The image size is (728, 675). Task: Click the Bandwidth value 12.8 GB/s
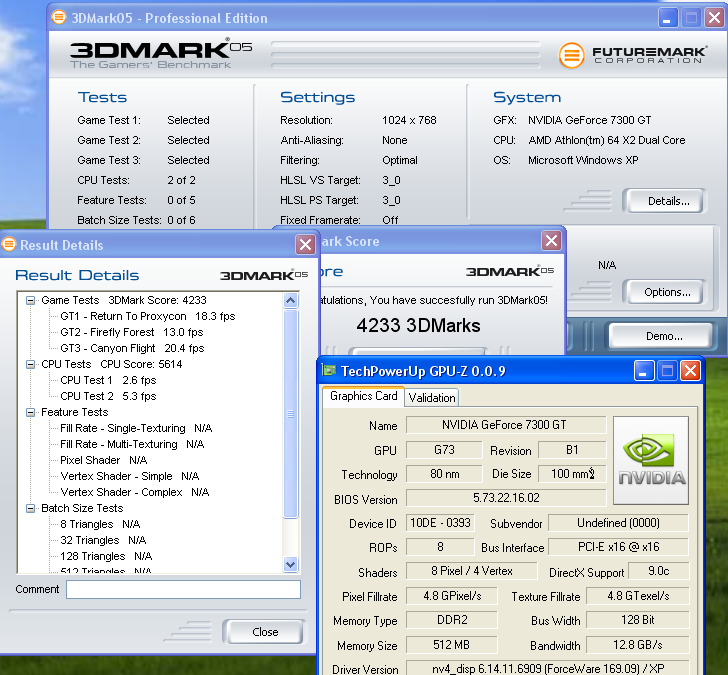pos(637,645)
